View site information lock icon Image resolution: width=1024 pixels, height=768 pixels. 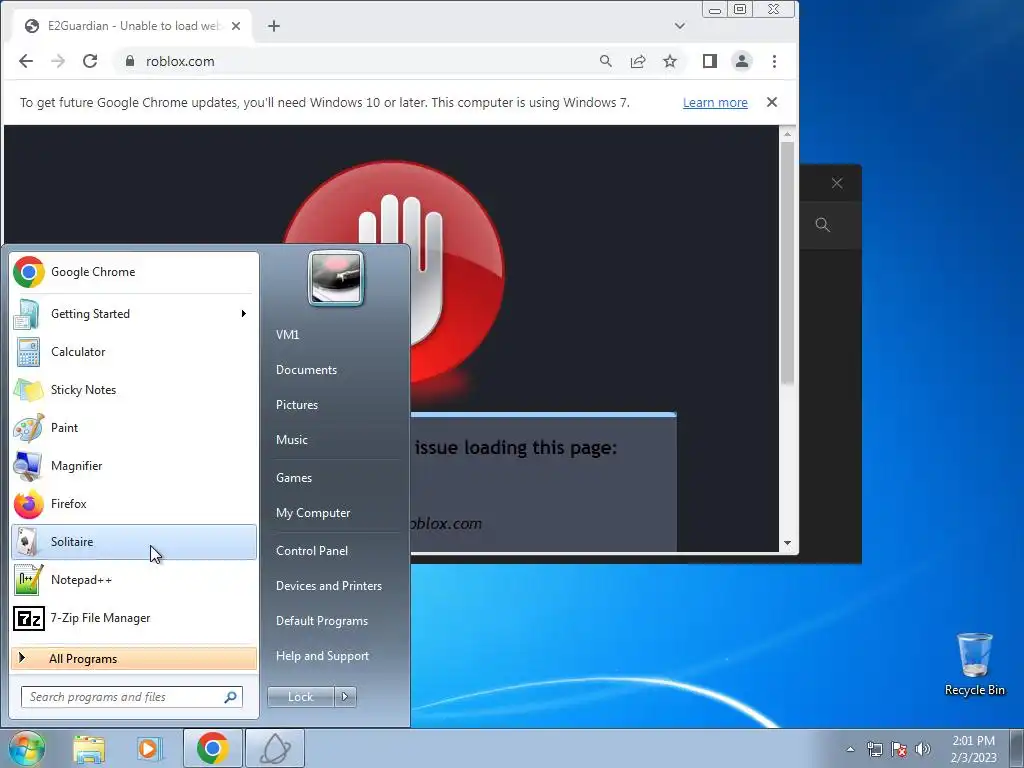point(130,61)
